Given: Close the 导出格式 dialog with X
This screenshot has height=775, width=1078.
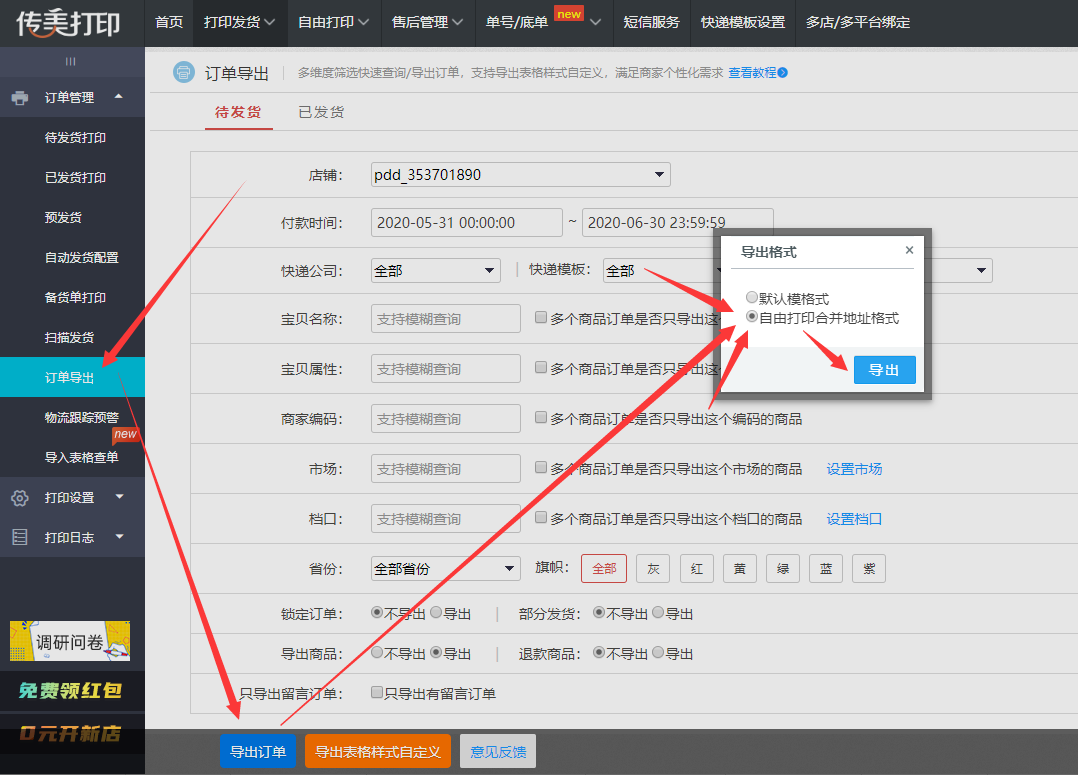Looking at the screenshot, I should point(908,251).
